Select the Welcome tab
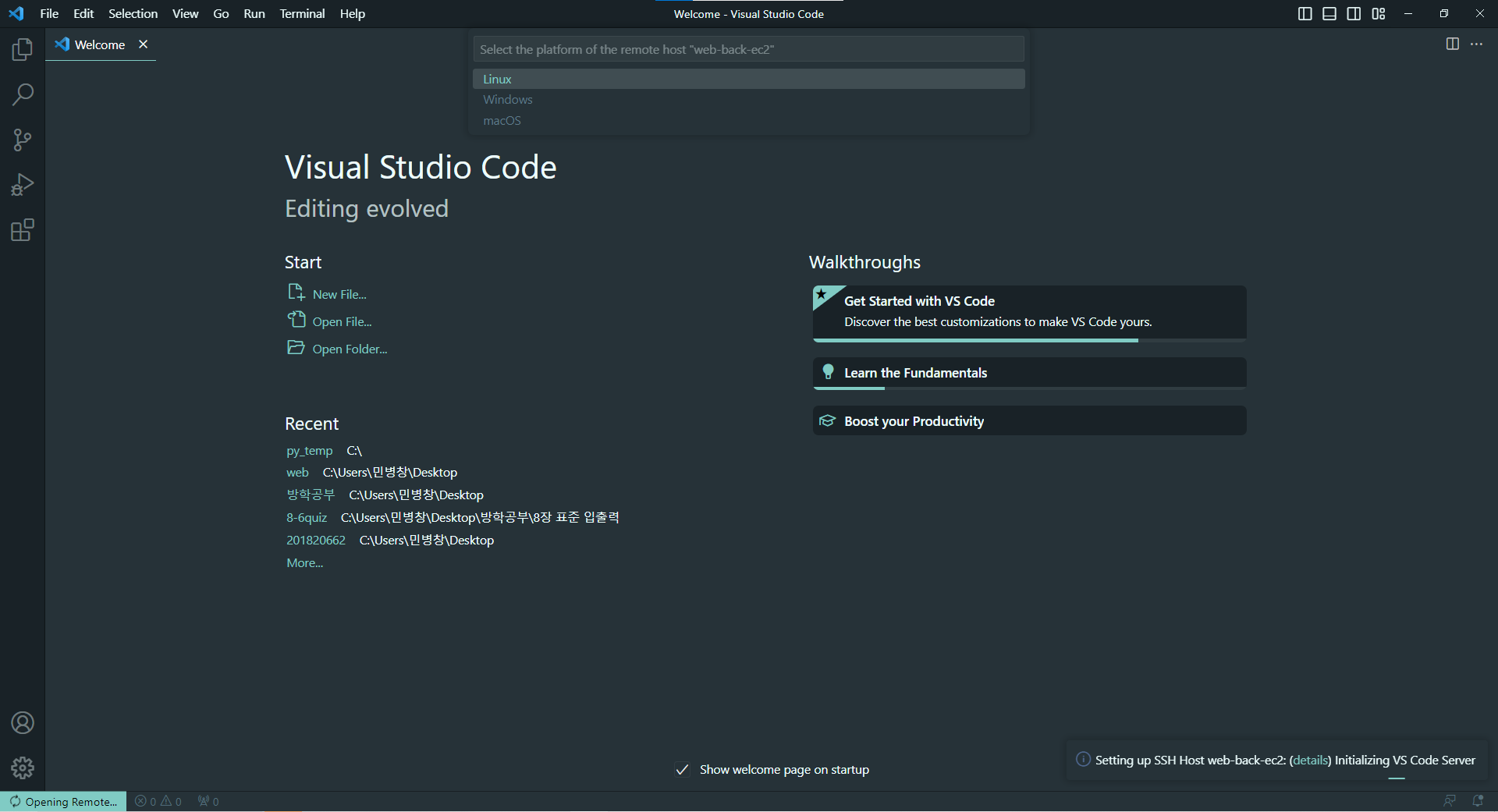The image size is (1498, 812). pos(100,44)
